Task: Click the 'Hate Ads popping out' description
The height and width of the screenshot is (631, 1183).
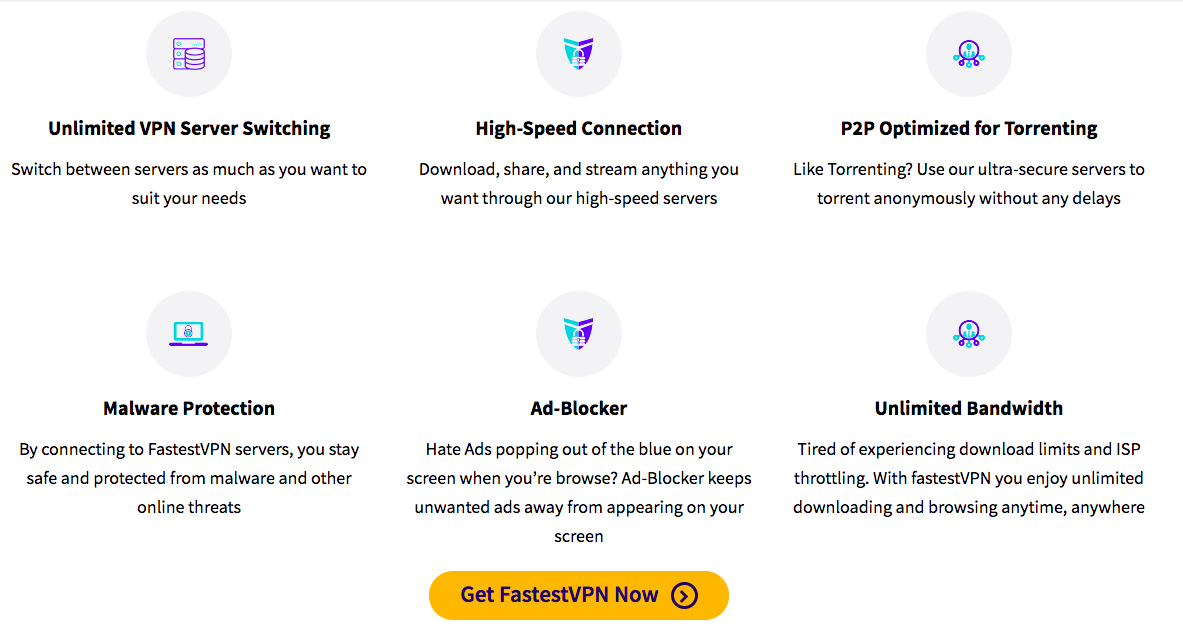Action: (x=579, y=492)
